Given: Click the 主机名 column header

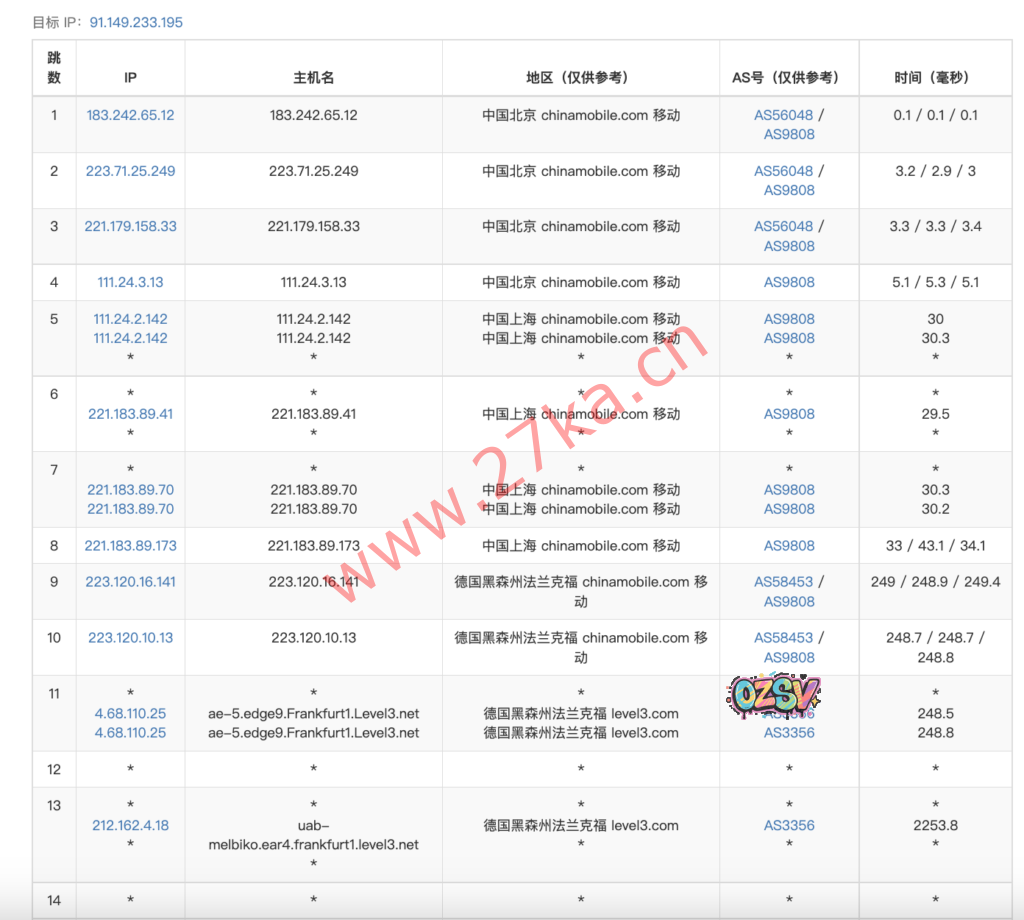Looking at the screenshot, I should [313, 77].
